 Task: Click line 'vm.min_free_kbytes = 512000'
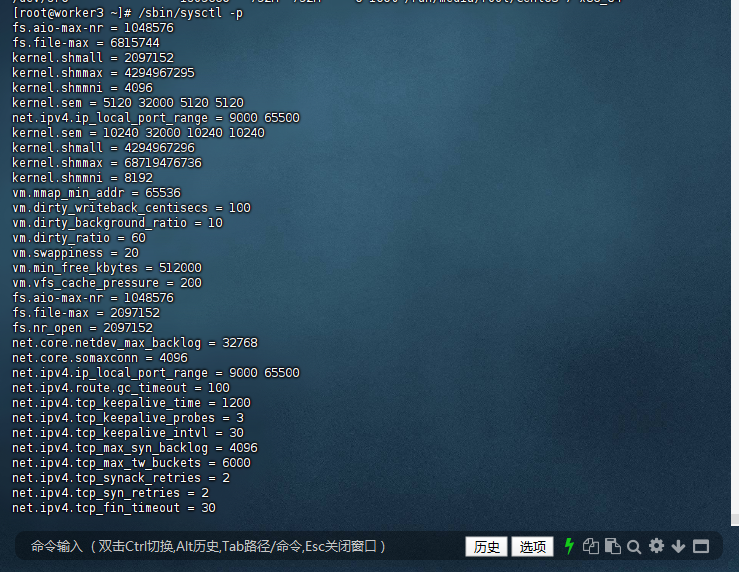(107, 268)
